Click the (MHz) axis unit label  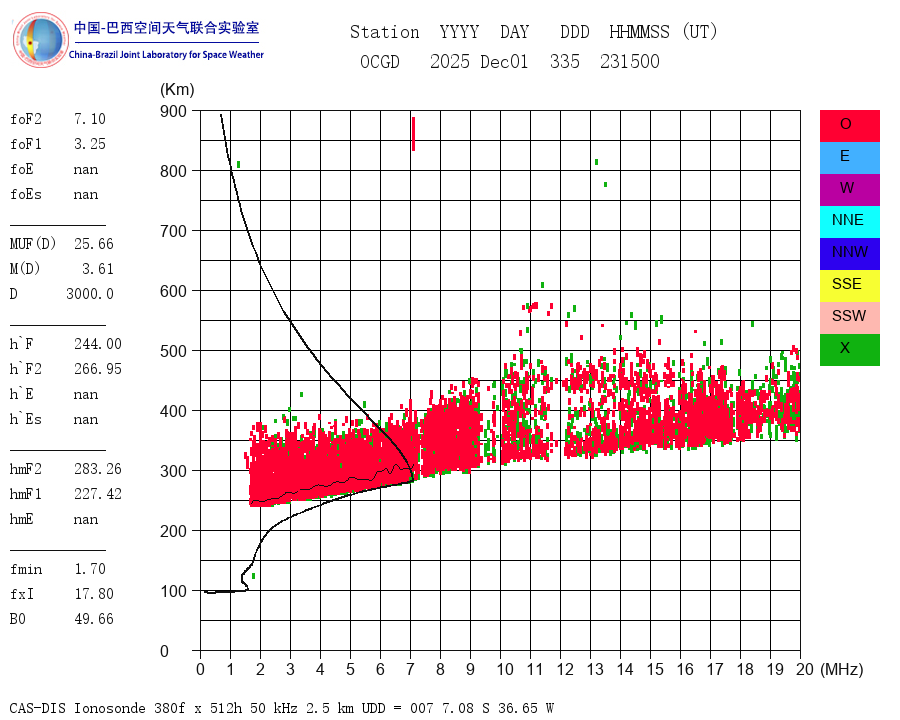pyautogui.click(x=841, y=669)
